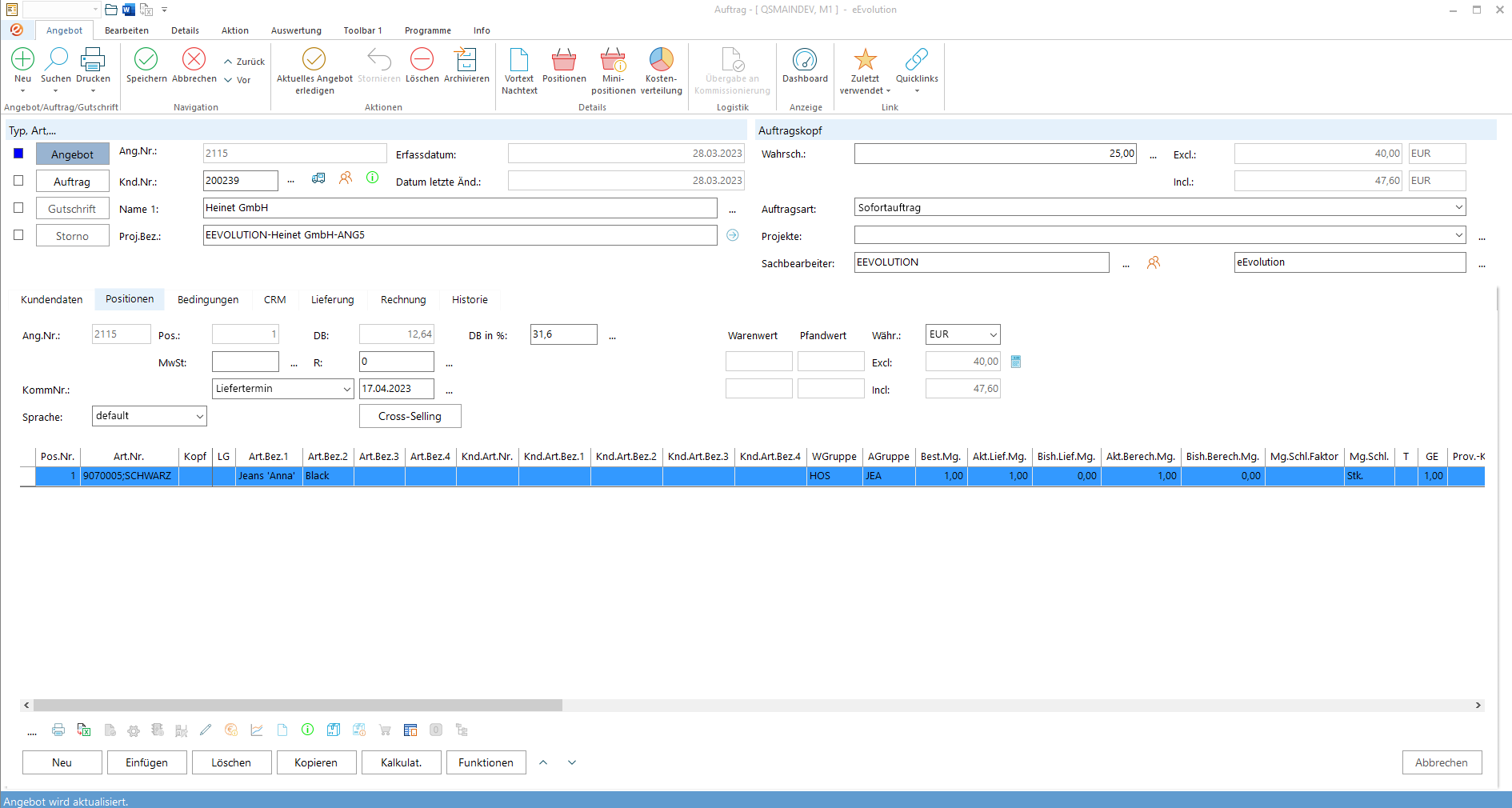1512x808 pixels.
Task: Click horizontal scrollbar right arrow
Action: (x=1478, y=706)
